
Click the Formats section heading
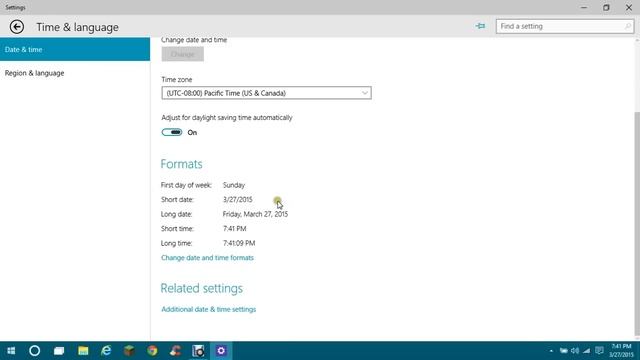coord(181,164)
